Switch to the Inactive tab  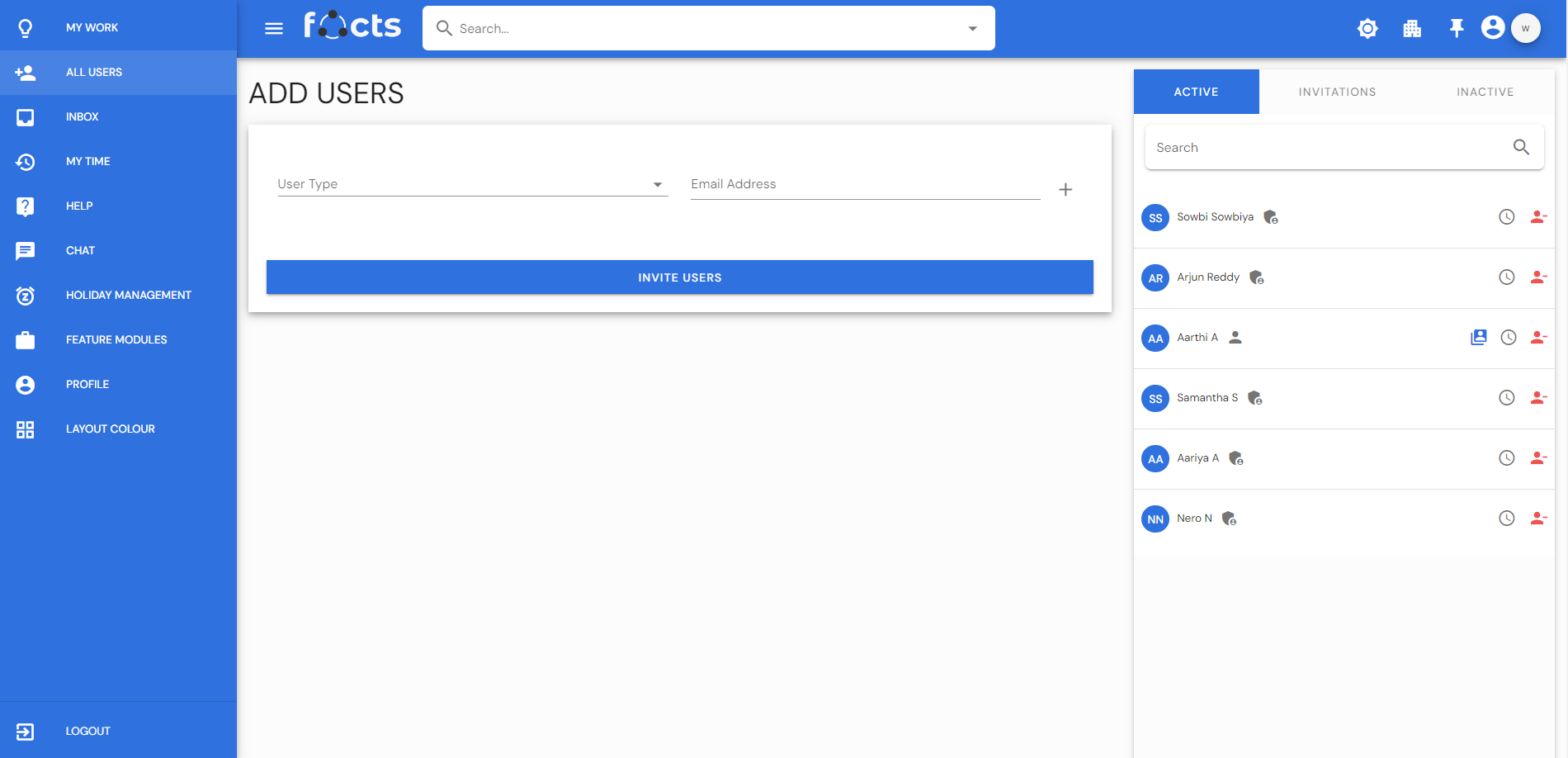1485,92
